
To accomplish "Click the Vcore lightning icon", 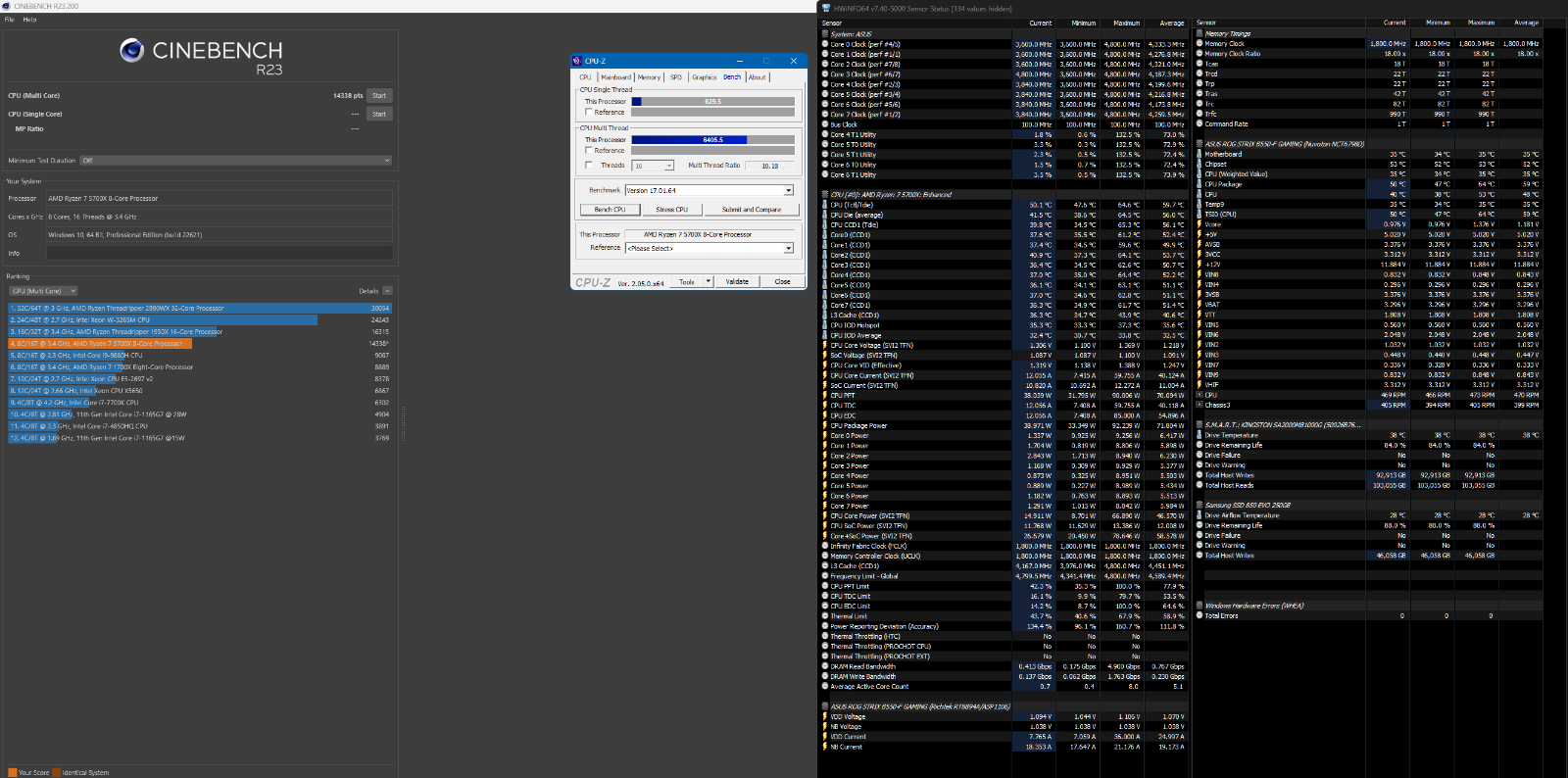I will tap(1200, 224).
